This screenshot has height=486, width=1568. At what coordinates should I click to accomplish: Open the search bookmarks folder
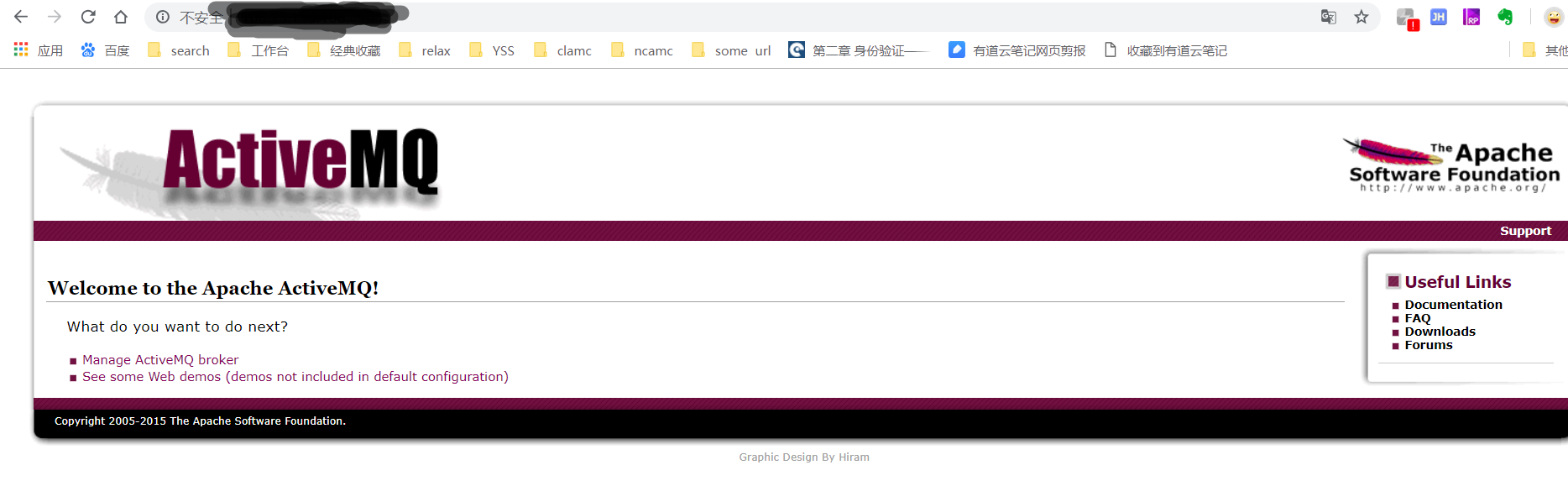pos(179,50)
